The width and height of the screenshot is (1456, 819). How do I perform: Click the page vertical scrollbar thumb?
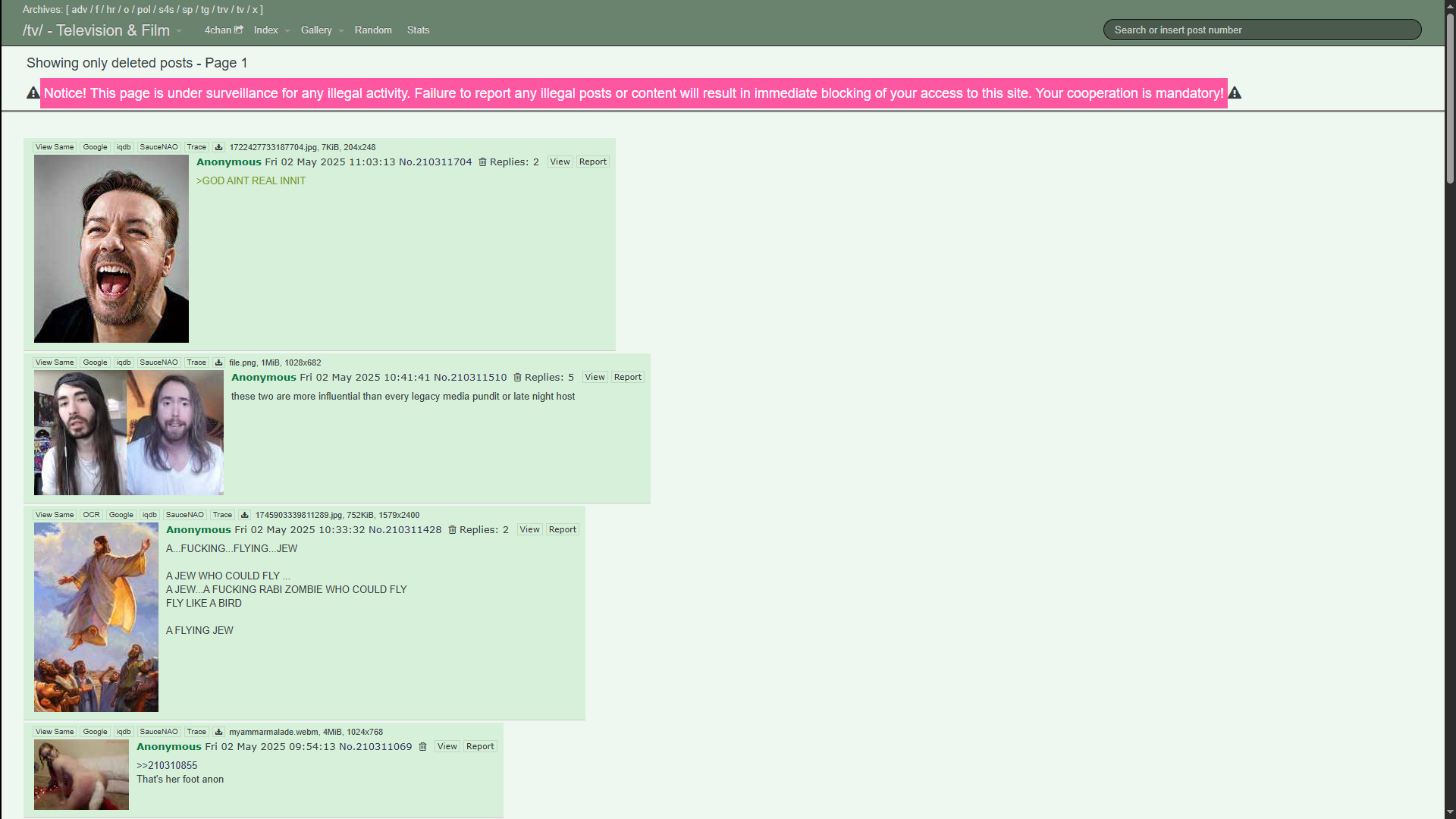1450,99
